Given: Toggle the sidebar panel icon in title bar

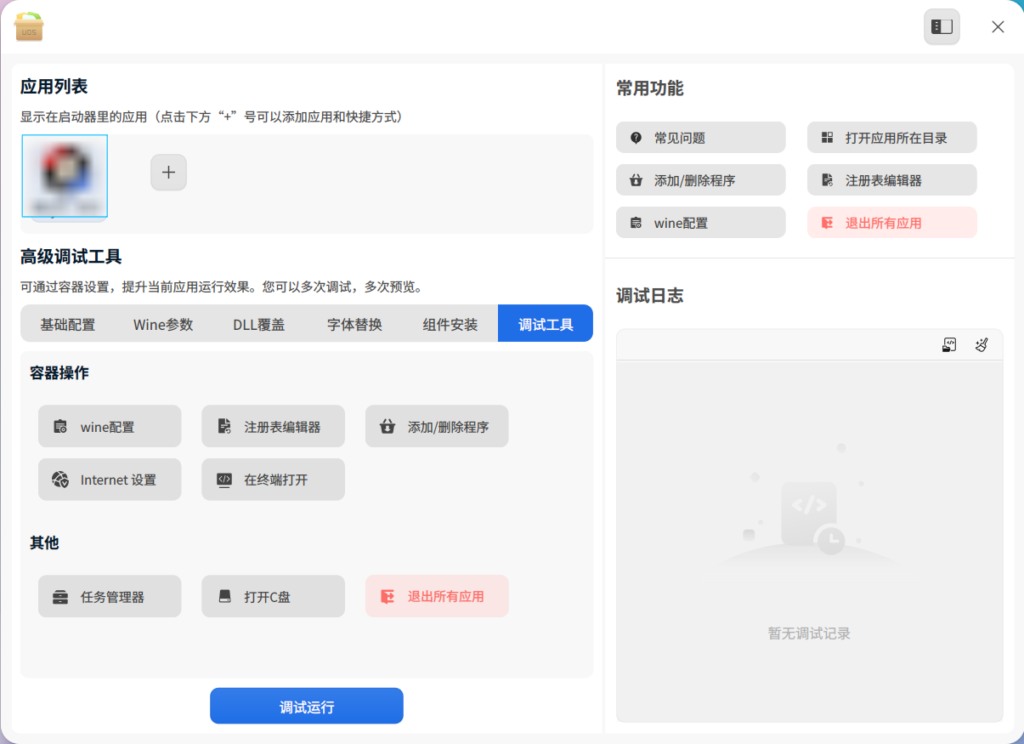Looking at the screenshot, I should coord(941,27).
